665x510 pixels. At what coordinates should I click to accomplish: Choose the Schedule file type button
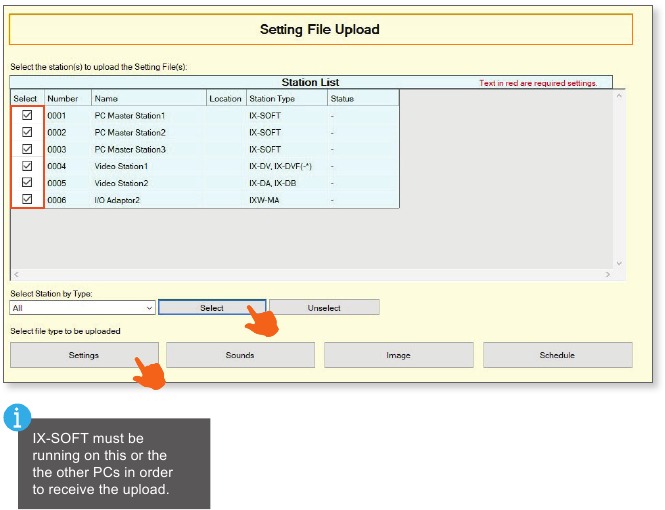coord(557,355)
